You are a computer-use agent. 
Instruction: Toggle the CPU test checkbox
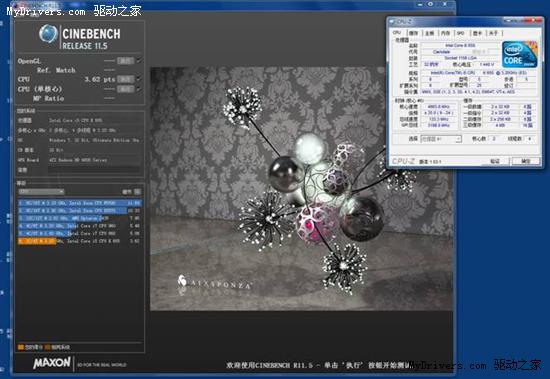tap(139, 79)
